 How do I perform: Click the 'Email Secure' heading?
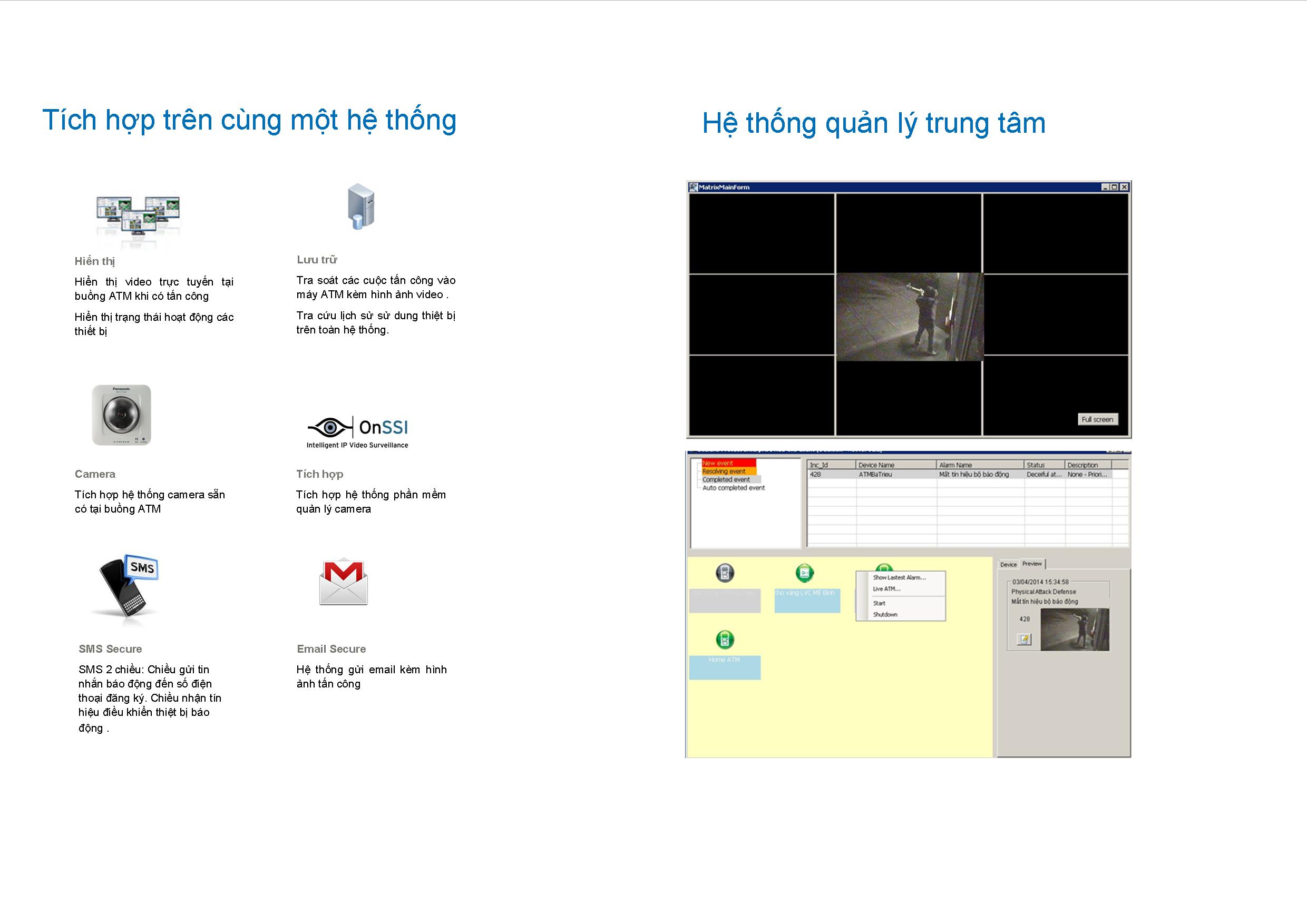coord(331,648)
